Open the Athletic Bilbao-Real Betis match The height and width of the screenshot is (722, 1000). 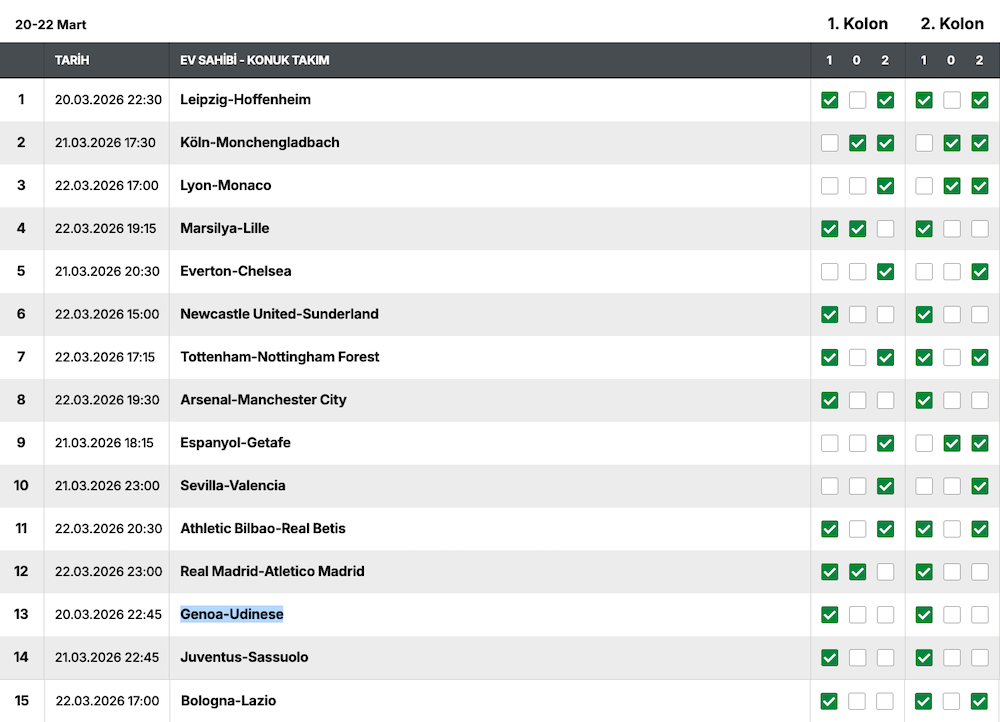point(262,528)
